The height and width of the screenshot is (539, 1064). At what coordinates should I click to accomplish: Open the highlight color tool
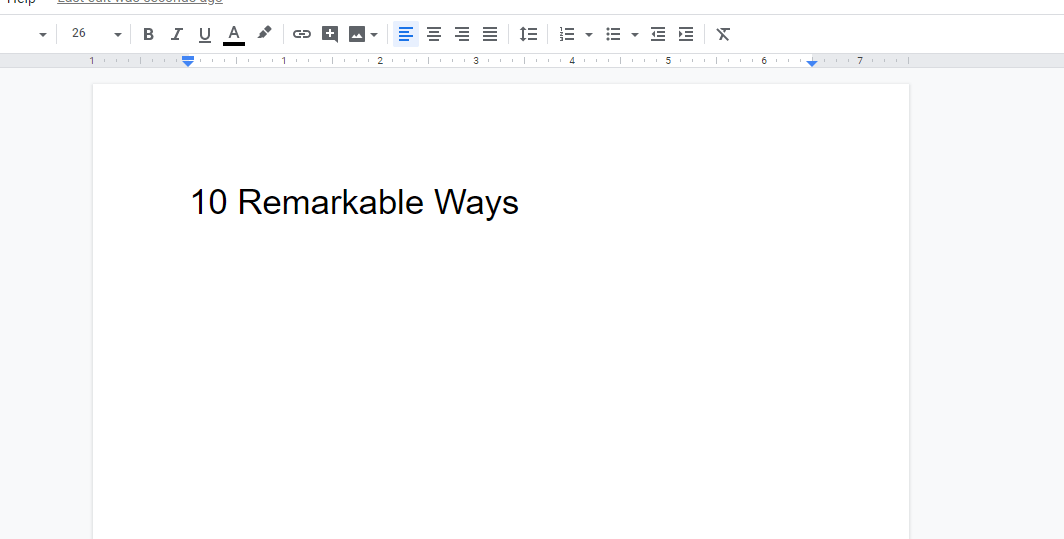264,33
